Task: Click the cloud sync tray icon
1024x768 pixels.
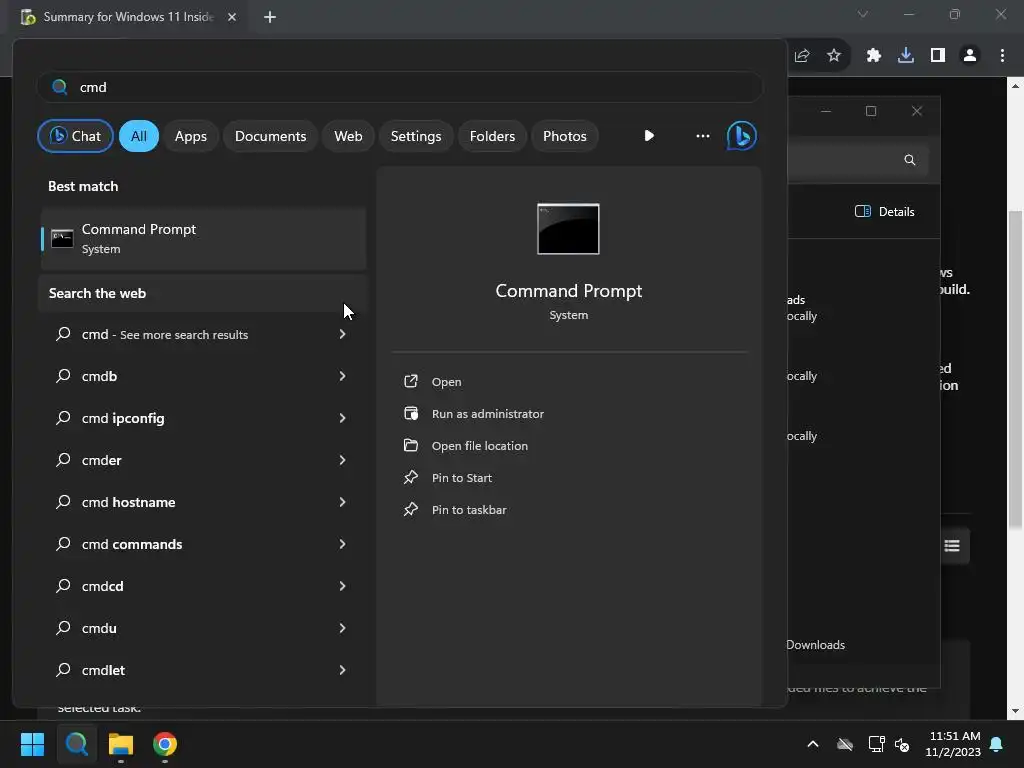Action: point(845,744)
